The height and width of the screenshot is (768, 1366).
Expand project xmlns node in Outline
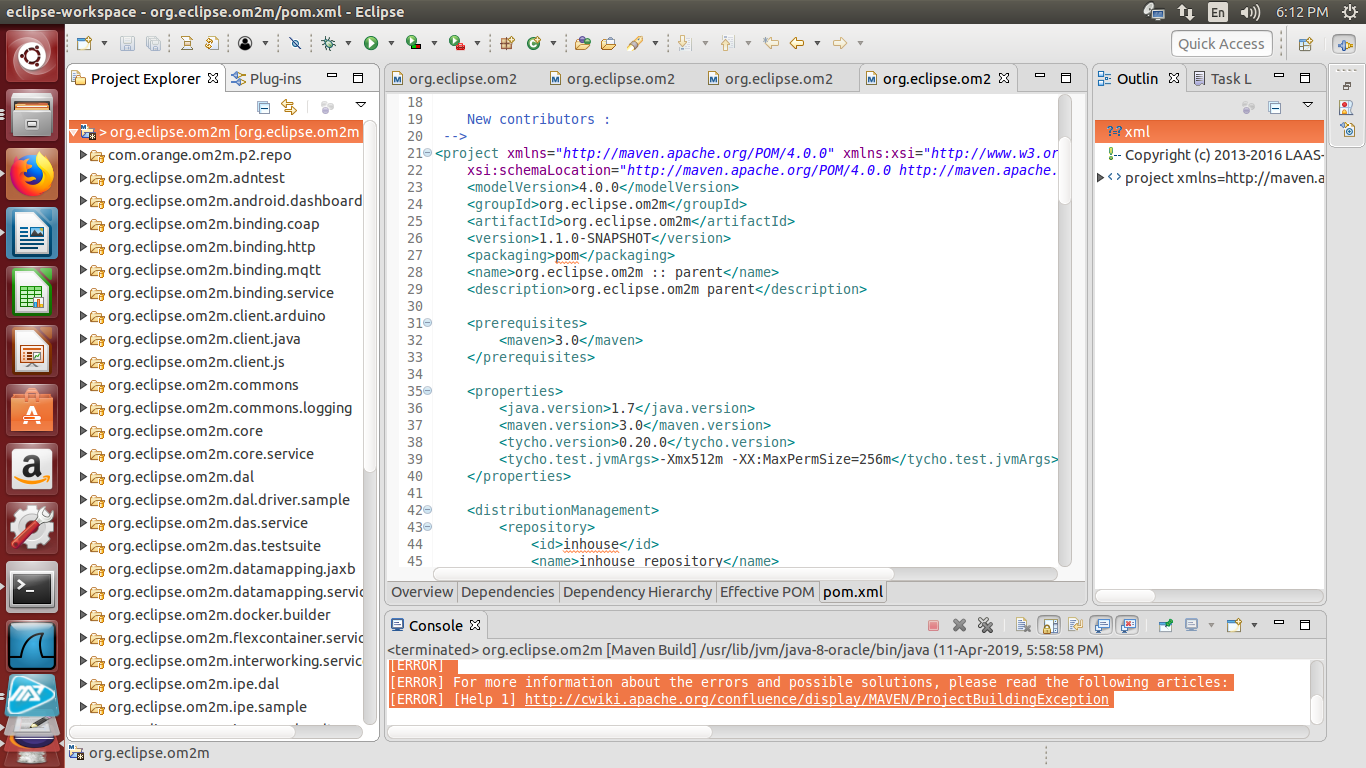click(x=1101, y=178)
